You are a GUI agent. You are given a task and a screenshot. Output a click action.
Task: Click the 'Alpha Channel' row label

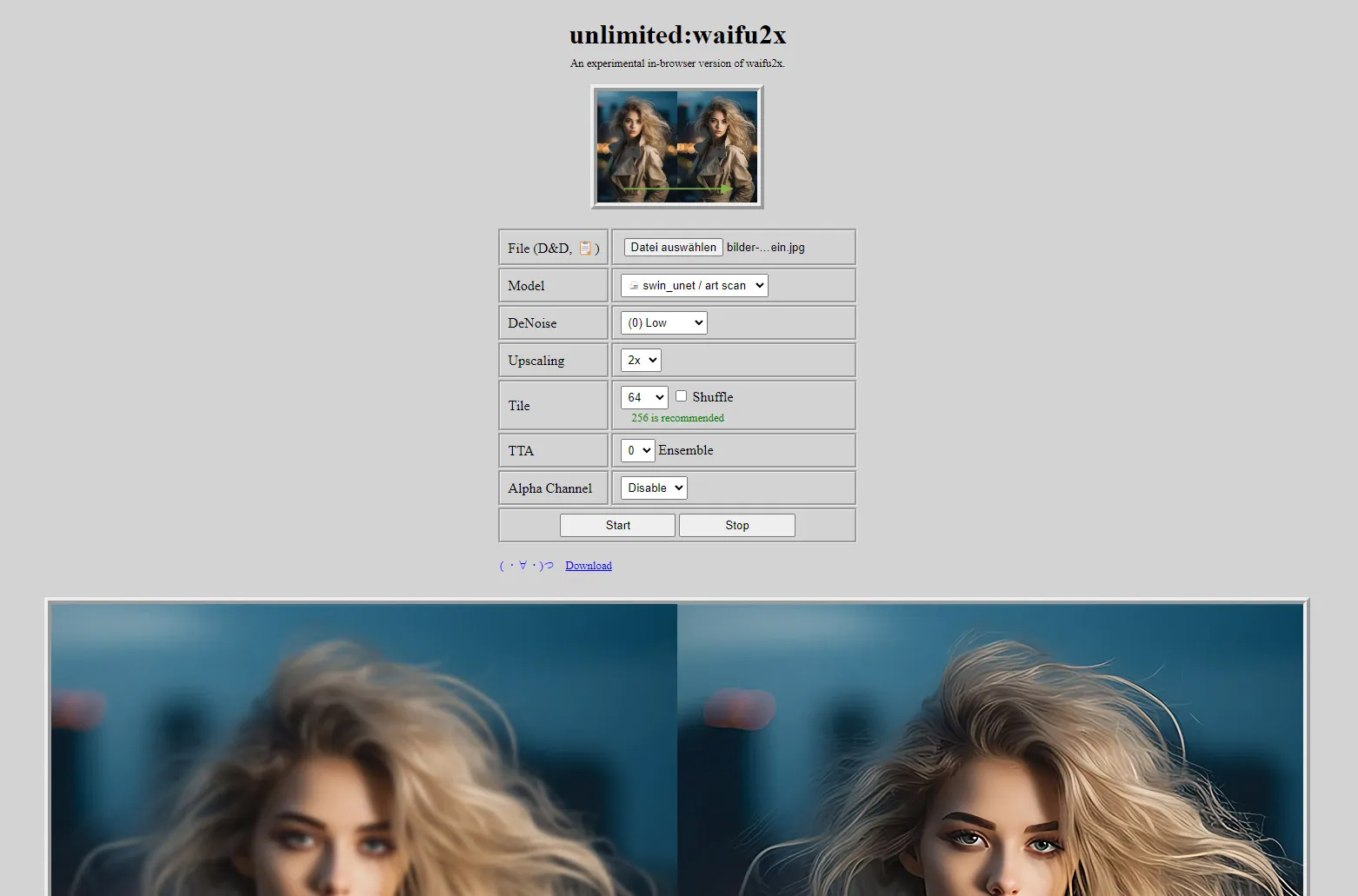tap(550, 488)
